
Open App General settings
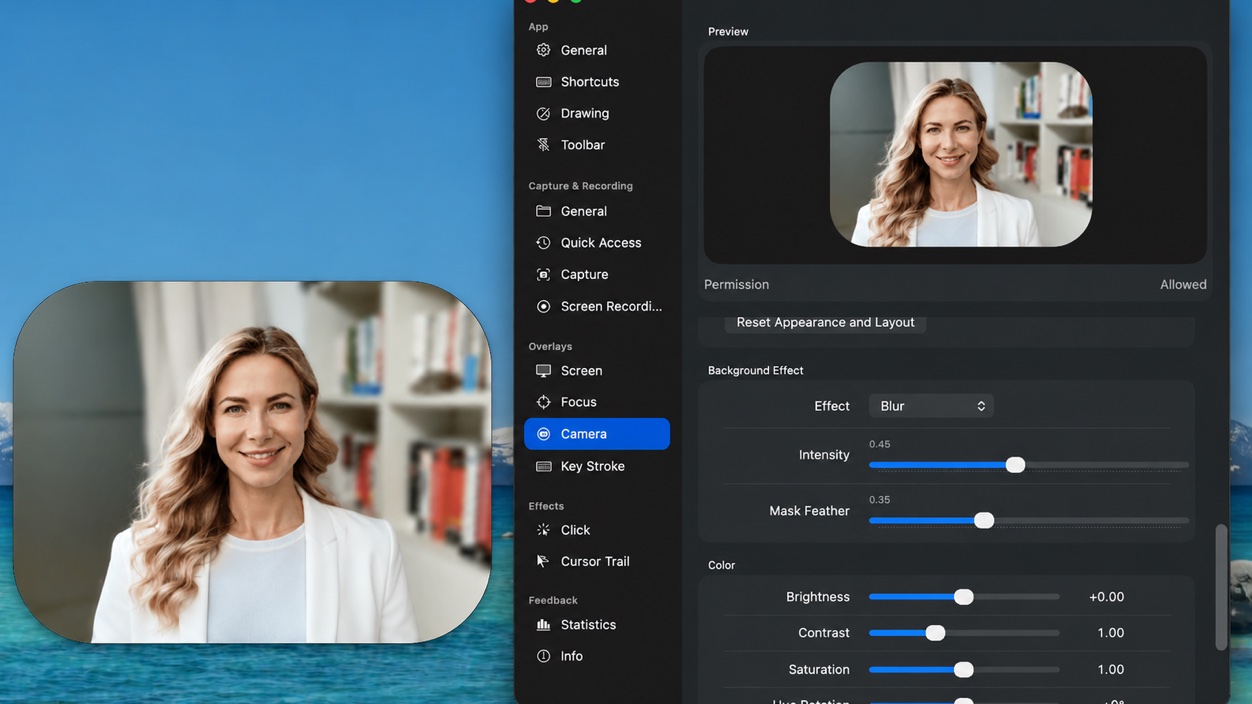(597, 50)
